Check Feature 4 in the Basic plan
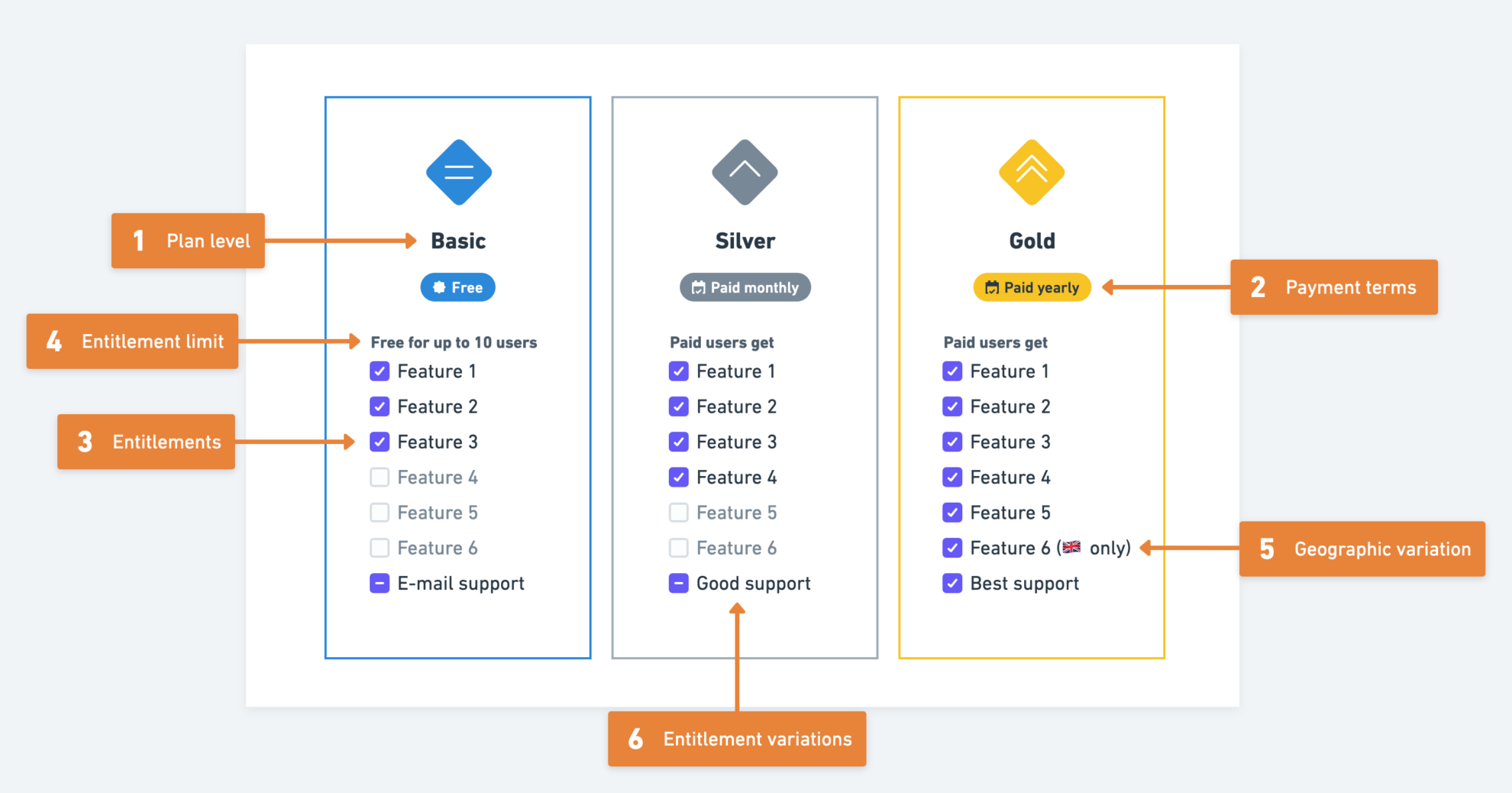The image size is (1512, 793). coord(380,477)
